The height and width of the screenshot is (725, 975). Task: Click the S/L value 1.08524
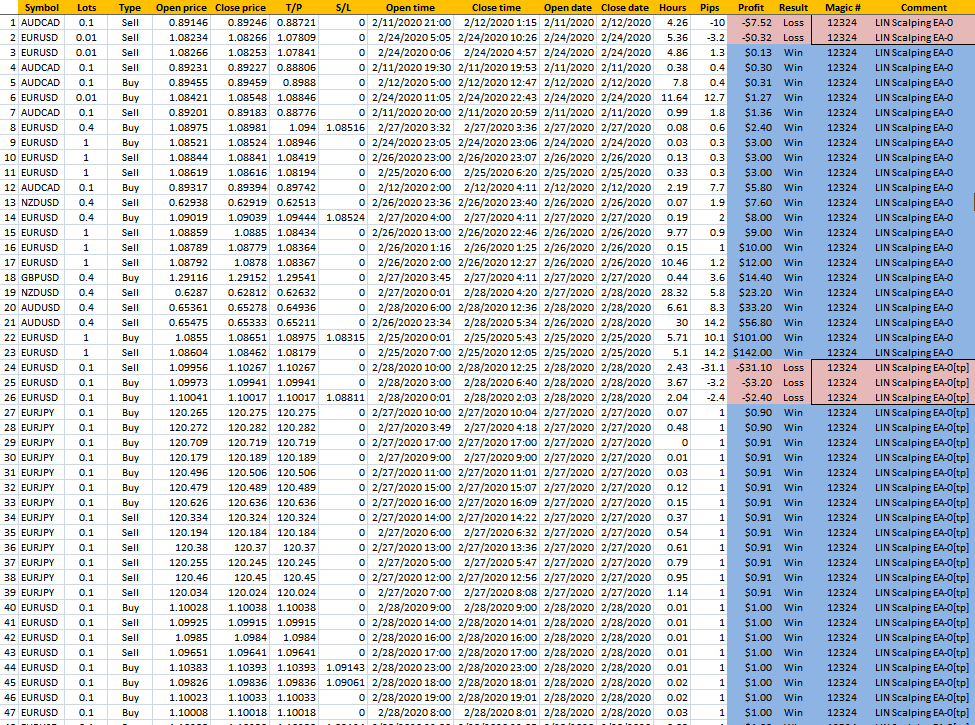(x=345, y=218)
